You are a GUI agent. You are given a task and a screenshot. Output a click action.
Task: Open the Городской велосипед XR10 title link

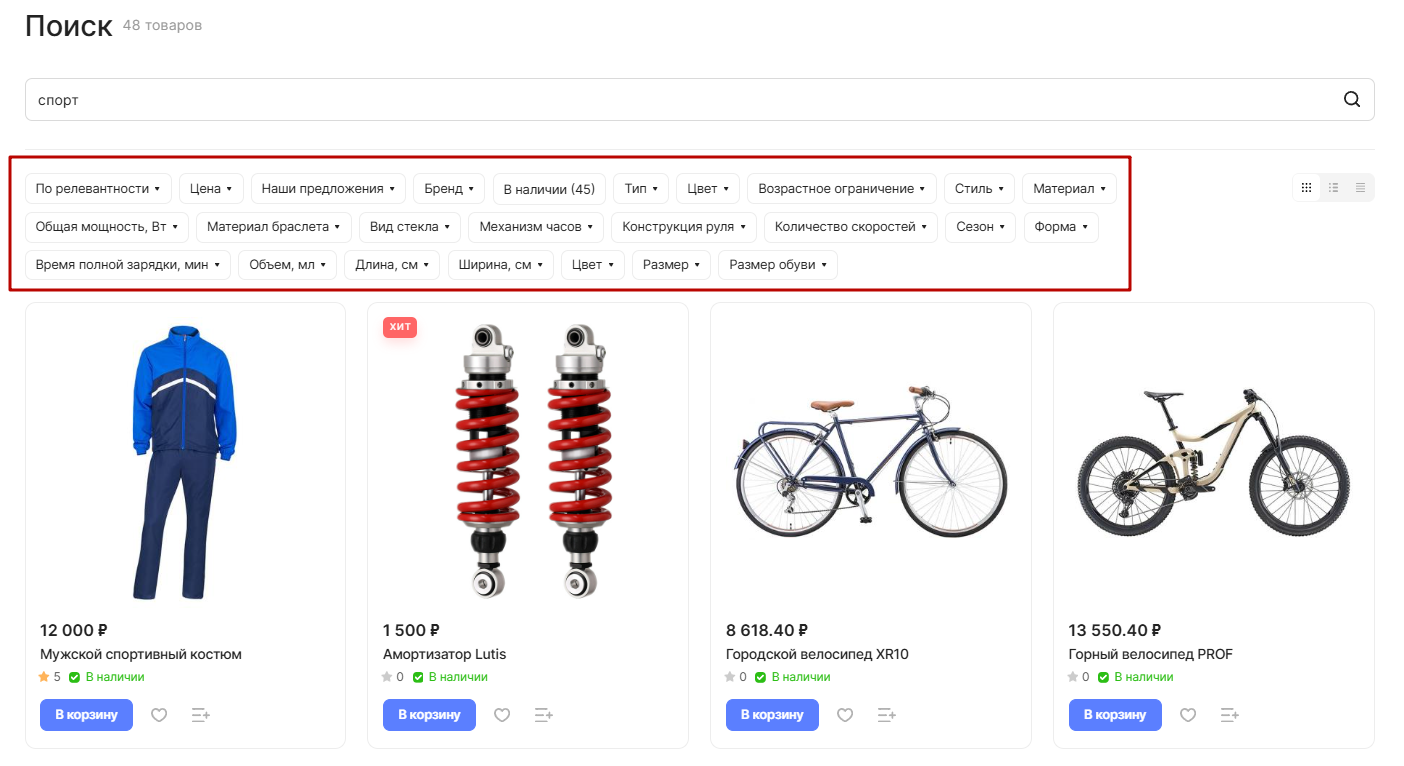tap(817, 654)
